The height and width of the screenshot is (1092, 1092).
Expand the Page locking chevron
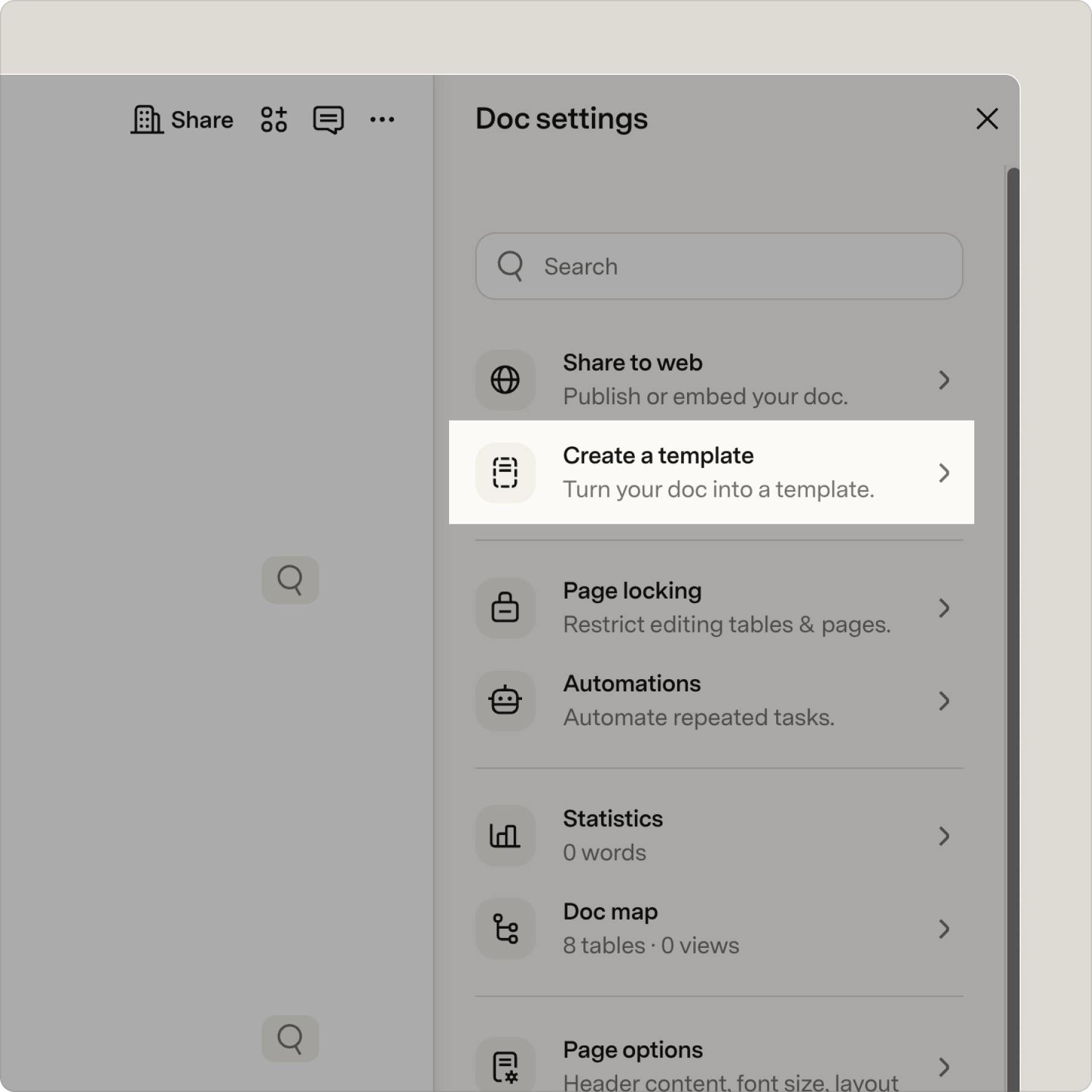coord(944,608)
